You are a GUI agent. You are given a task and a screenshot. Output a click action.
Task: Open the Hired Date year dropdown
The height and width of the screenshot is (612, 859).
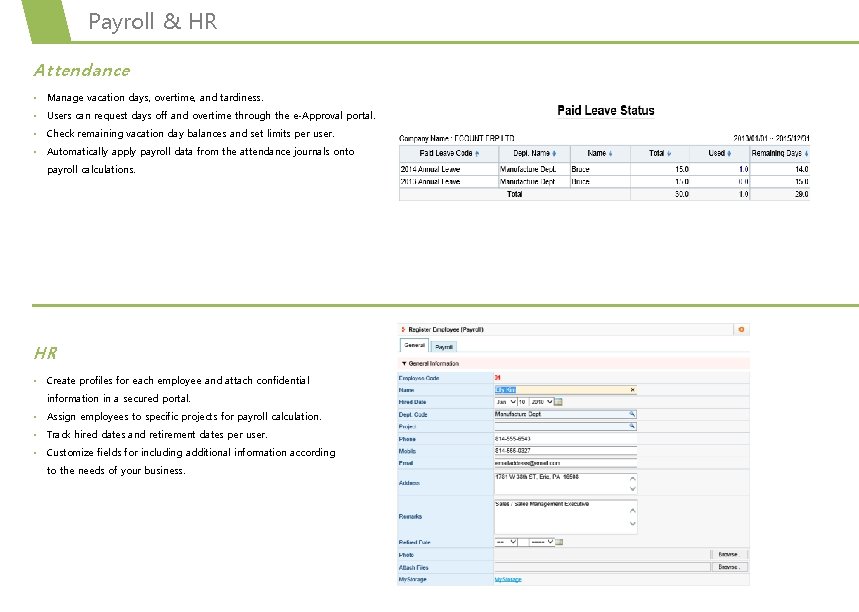tap(542, 402)
